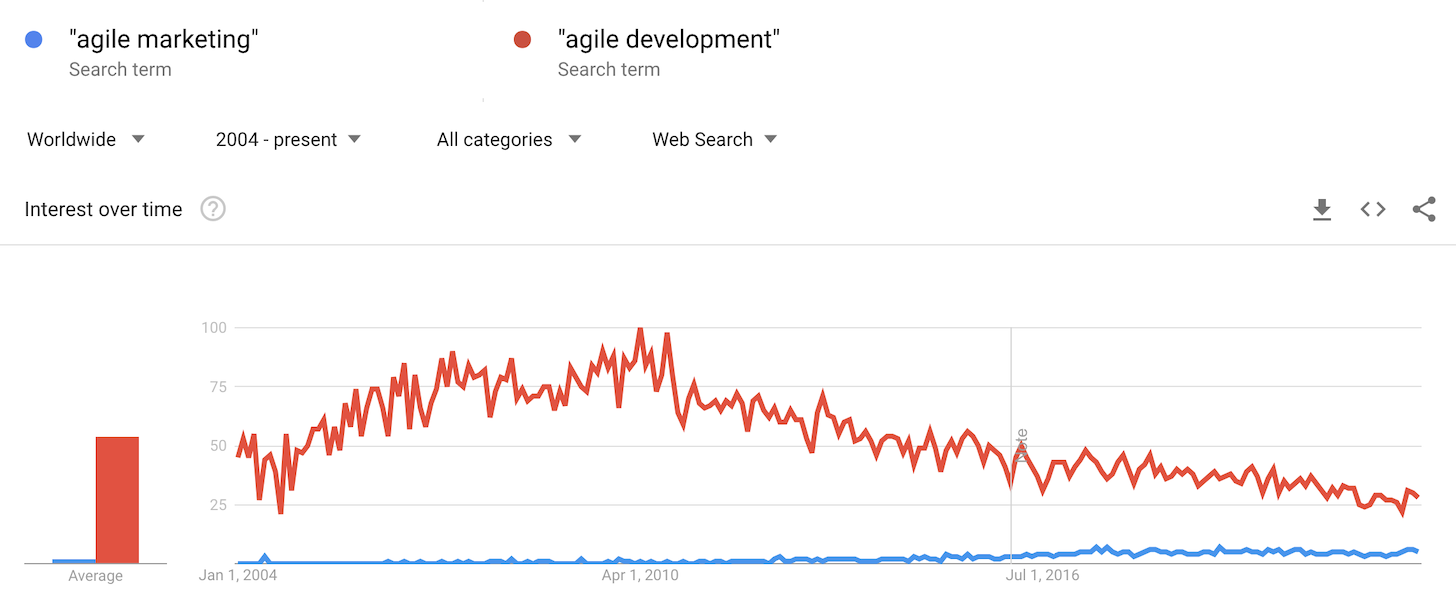This screenshot has height=600, width=1456.
Task: Click the Apr 1, 2010 axis label
Action: click(641, 575)
